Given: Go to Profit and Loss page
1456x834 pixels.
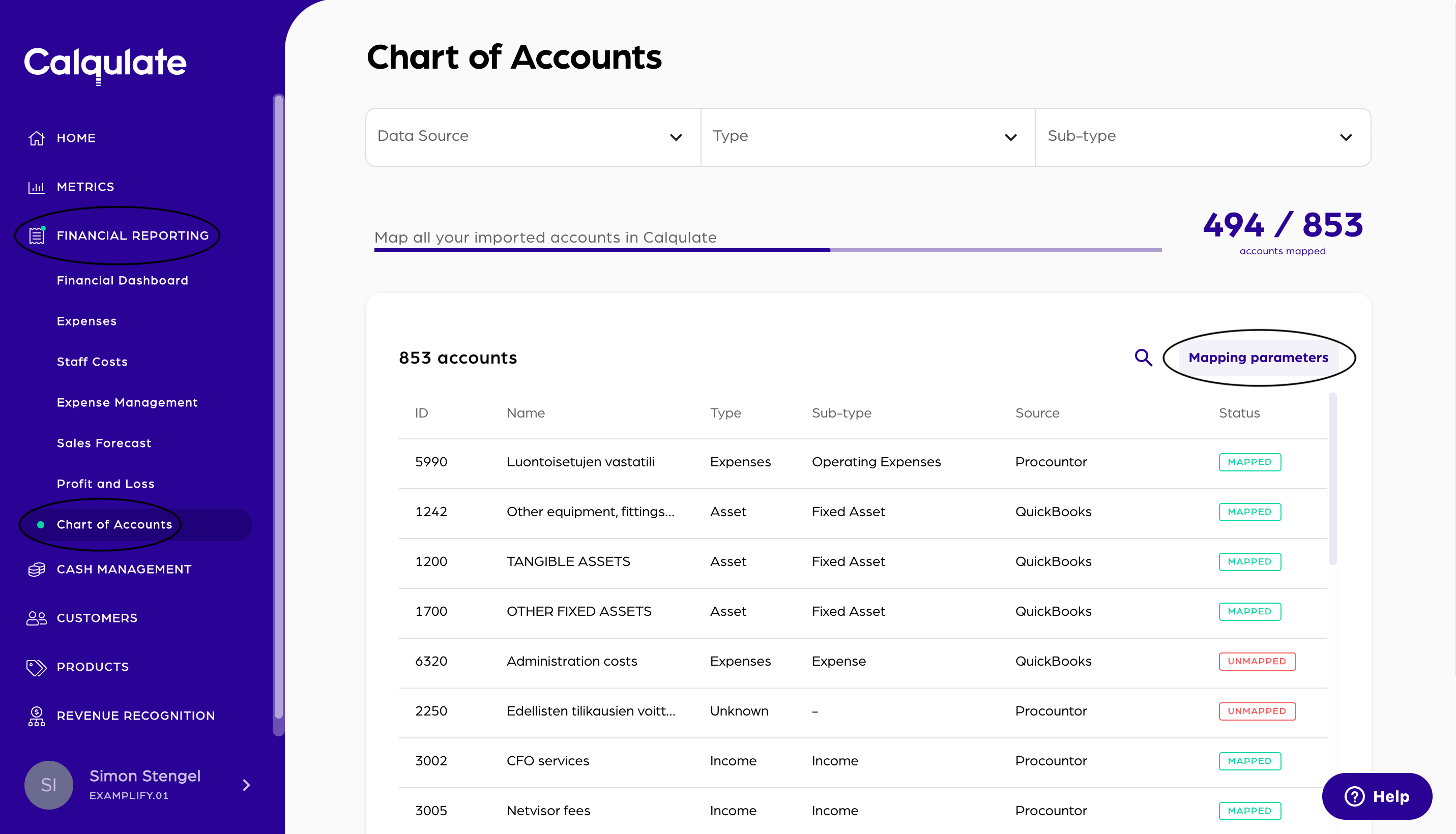Looking at the screenshot, I should (x=105, y=484).
